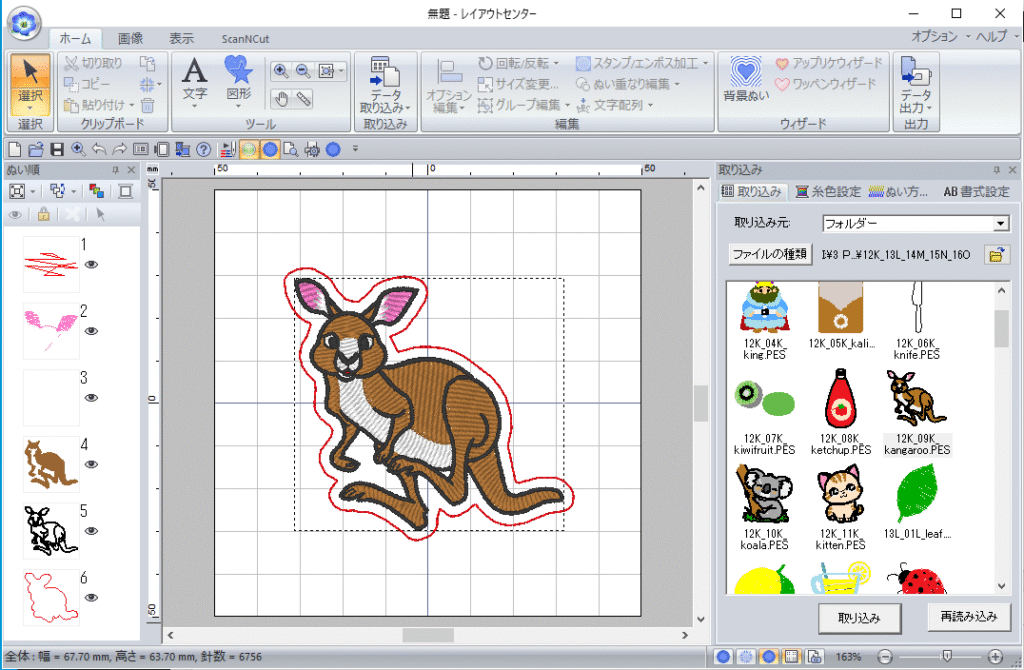Toggle eye icon for sewing order item 6
The image size is (1024, 670).
[x=91, y=597]
